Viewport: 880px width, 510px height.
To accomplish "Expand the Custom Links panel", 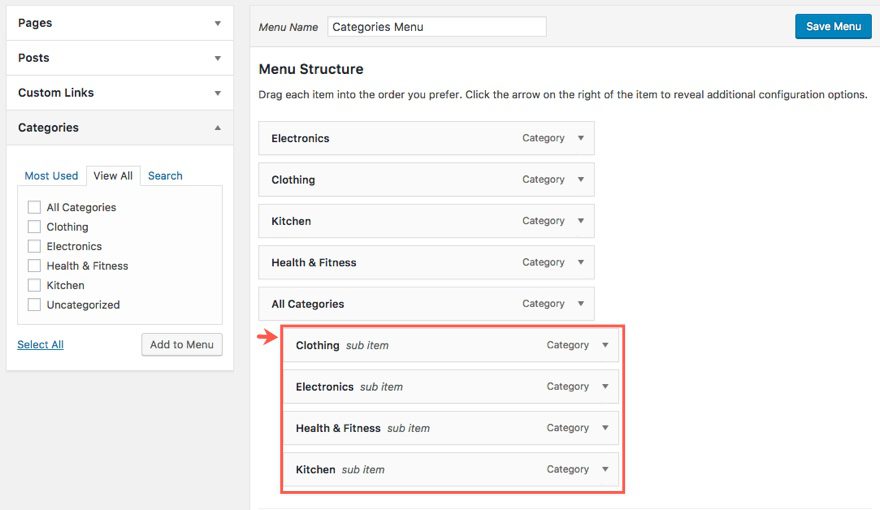I will [217, 93].
